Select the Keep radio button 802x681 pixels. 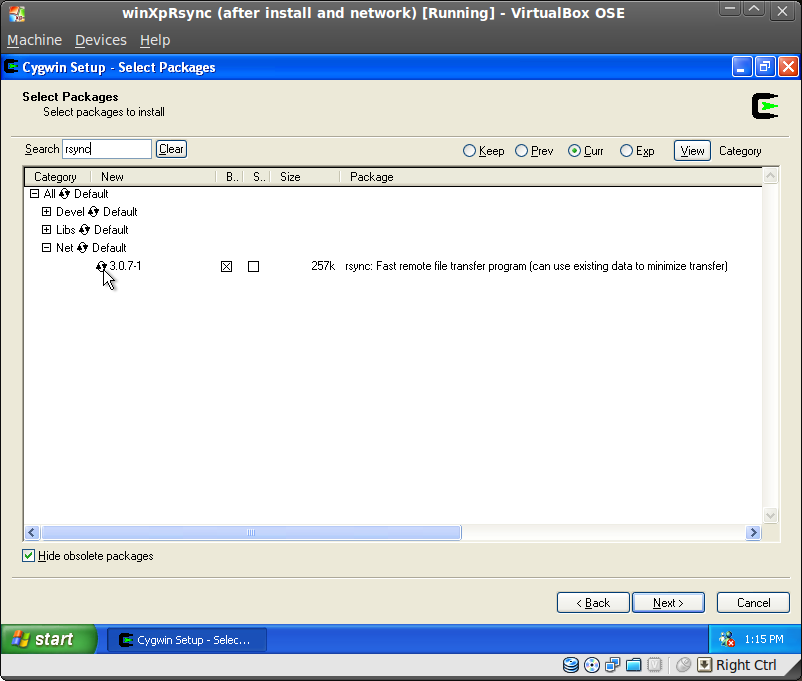coord(470,150)
